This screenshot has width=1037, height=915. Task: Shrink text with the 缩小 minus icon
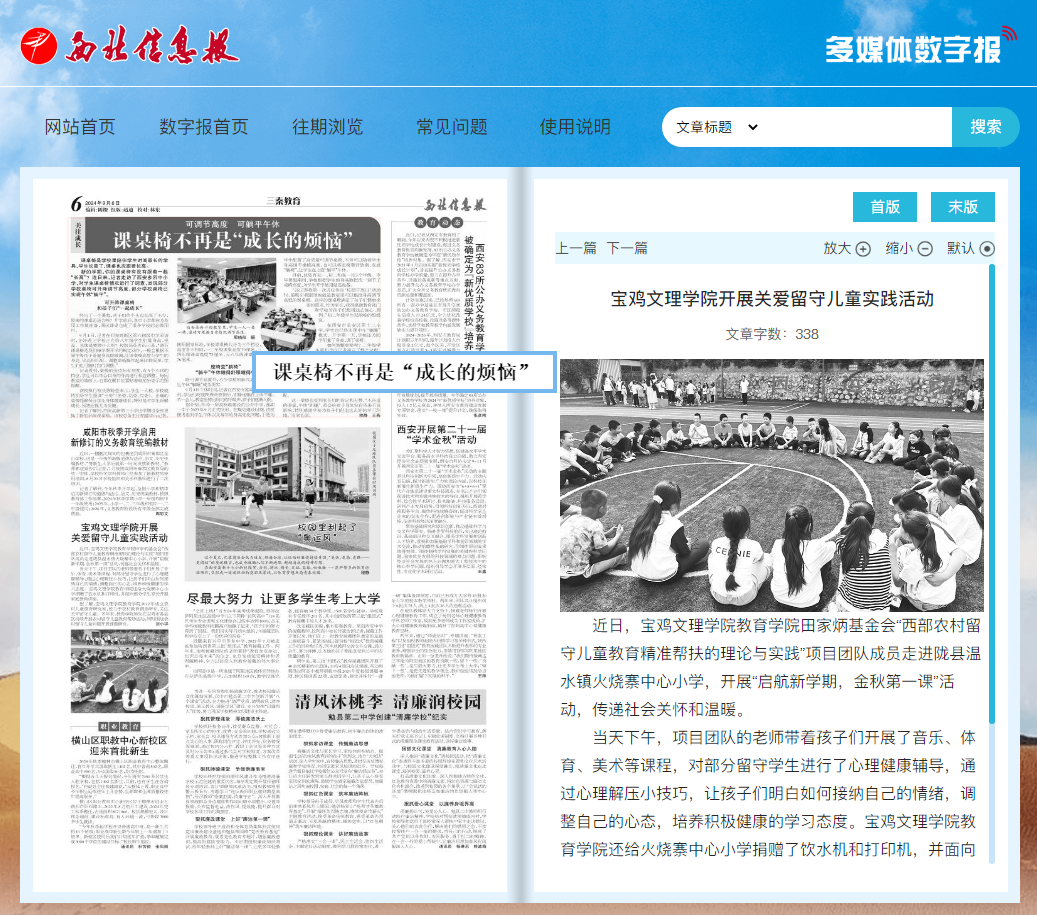925,249
